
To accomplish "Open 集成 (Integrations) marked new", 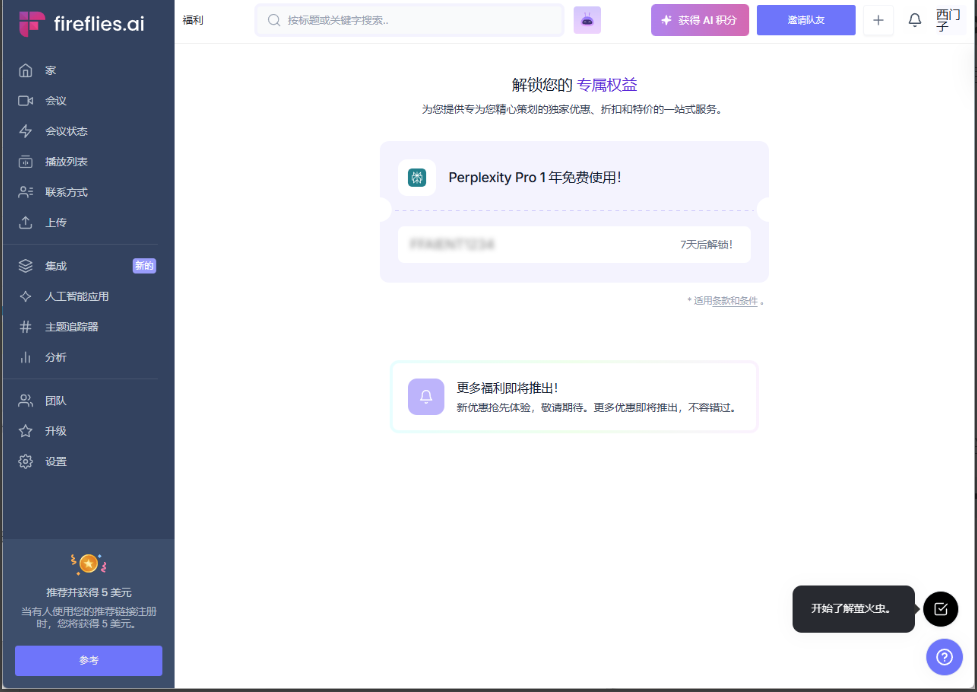I will 55,266.
